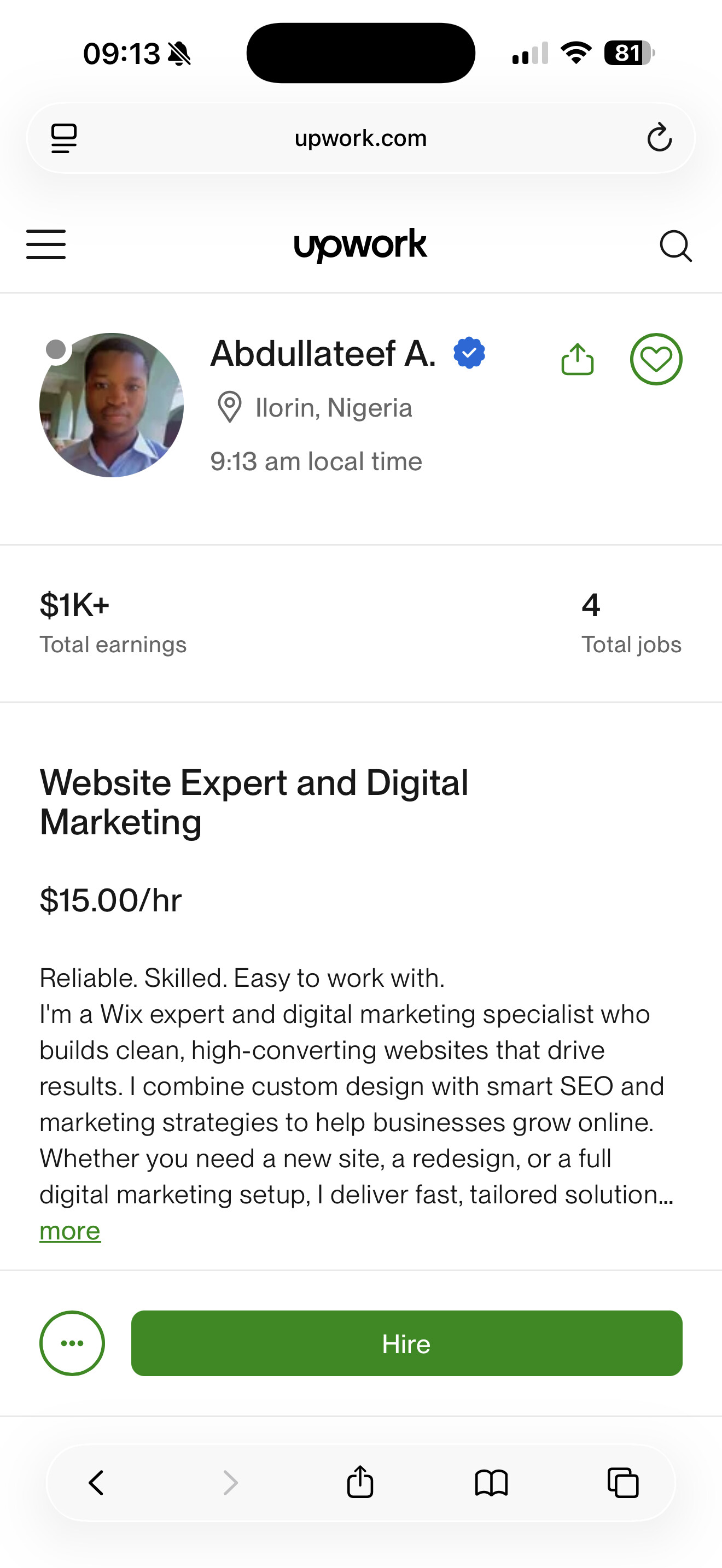Tap Safari's forward arrow

(230, 1482)
